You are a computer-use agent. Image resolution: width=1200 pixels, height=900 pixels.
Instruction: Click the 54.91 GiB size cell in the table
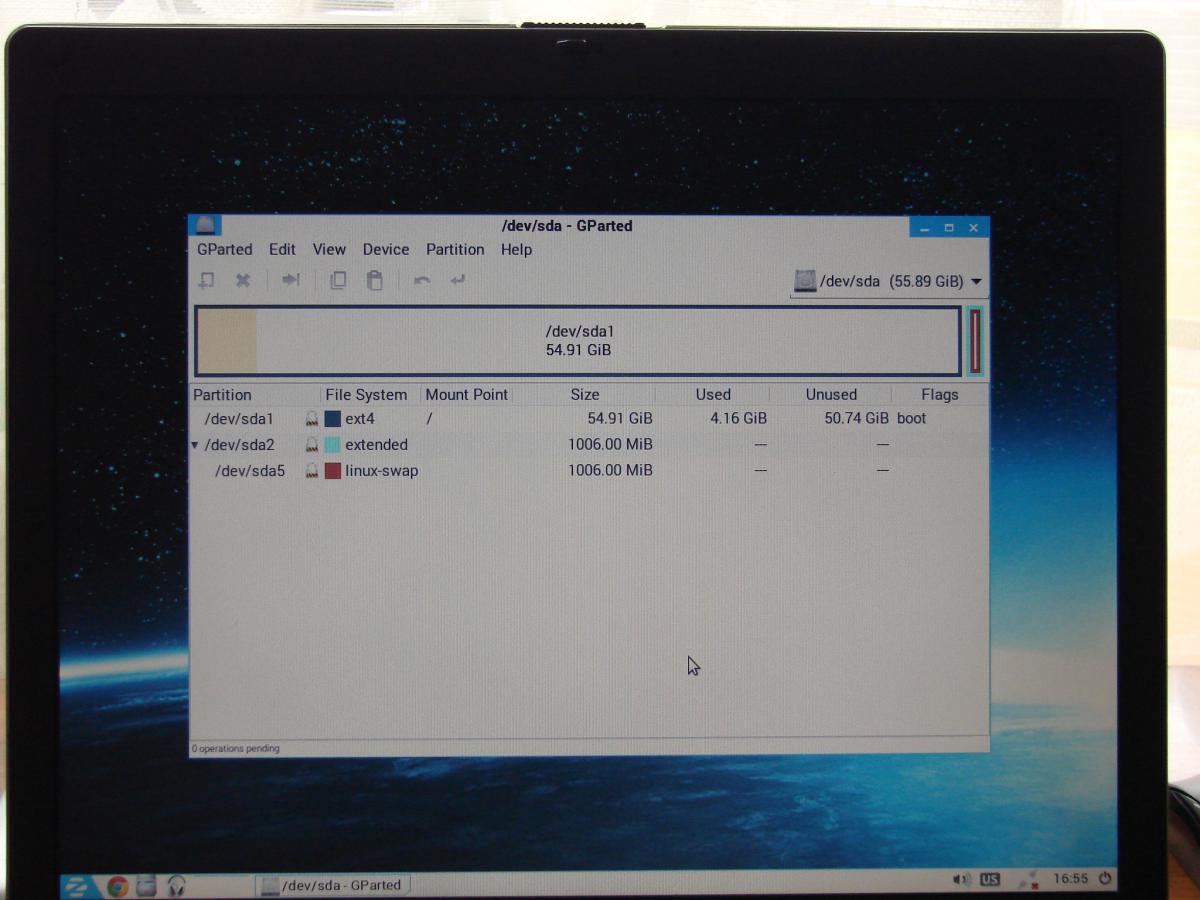(620, 419)
